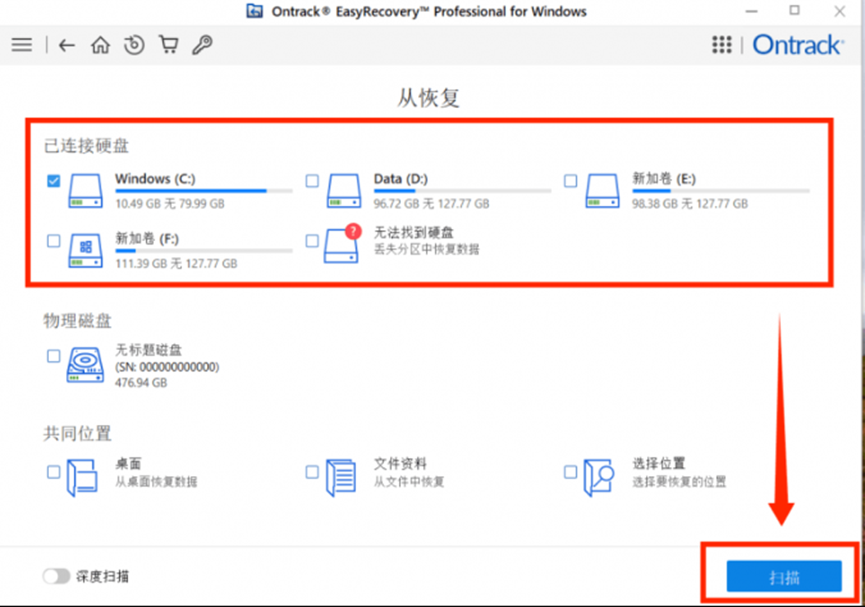This screenshot has width=865, height=607.
Task: Check the 桌面 checkbox
Action: [x=54, y=472]
